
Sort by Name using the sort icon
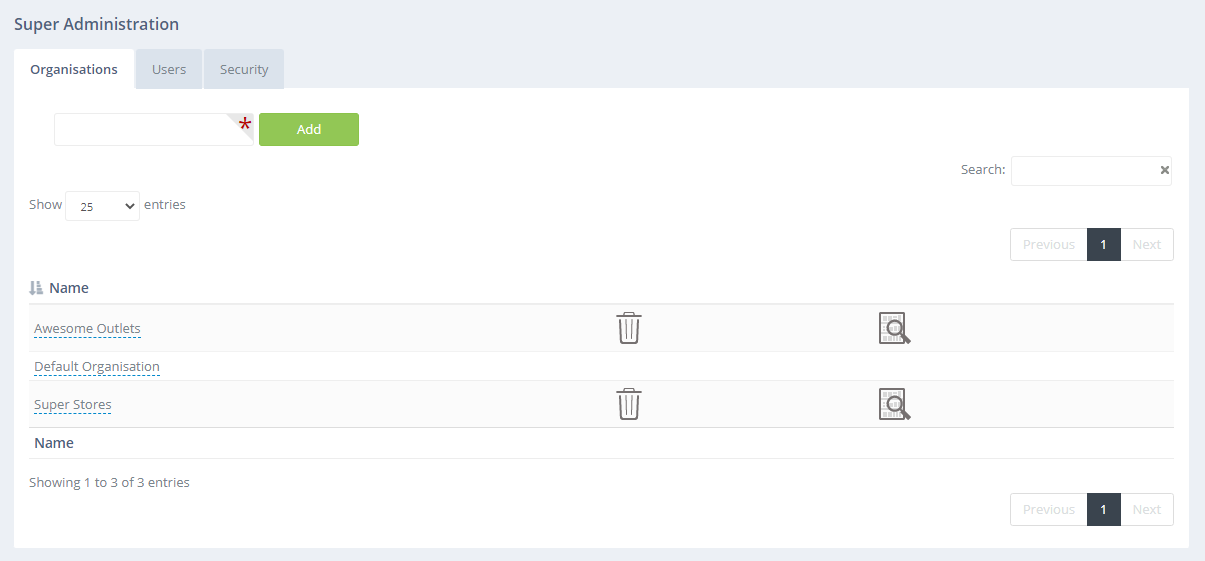pyautogui.click(x=36, y=288)
